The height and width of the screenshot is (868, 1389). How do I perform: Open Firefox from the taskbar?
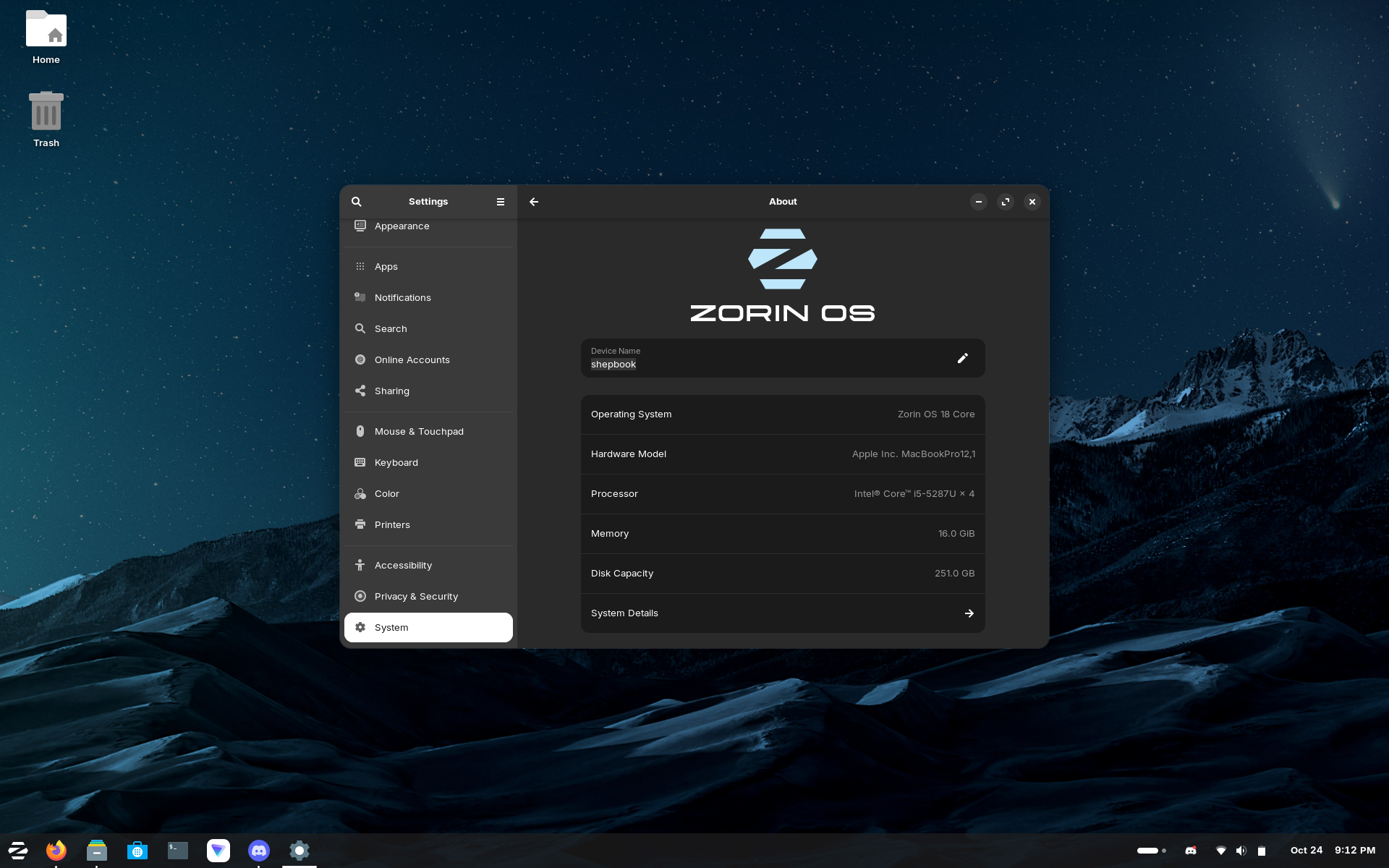point(56,851)
